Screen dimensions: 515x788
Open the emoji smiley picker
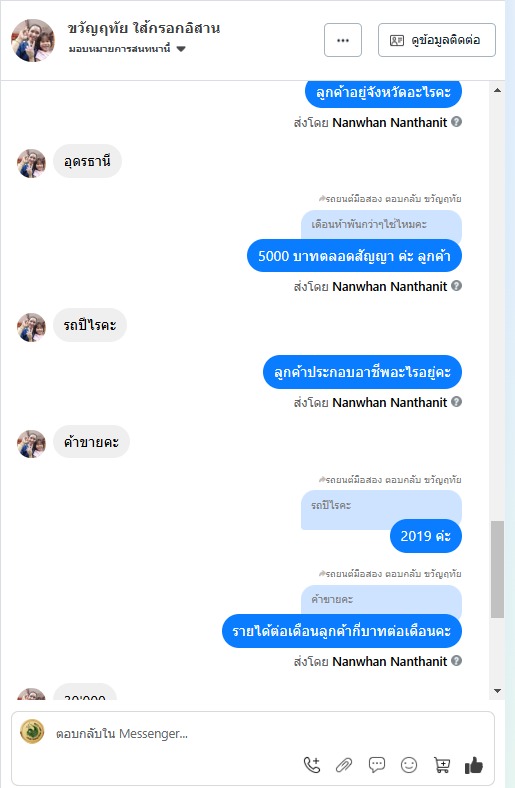pos(409,765)
